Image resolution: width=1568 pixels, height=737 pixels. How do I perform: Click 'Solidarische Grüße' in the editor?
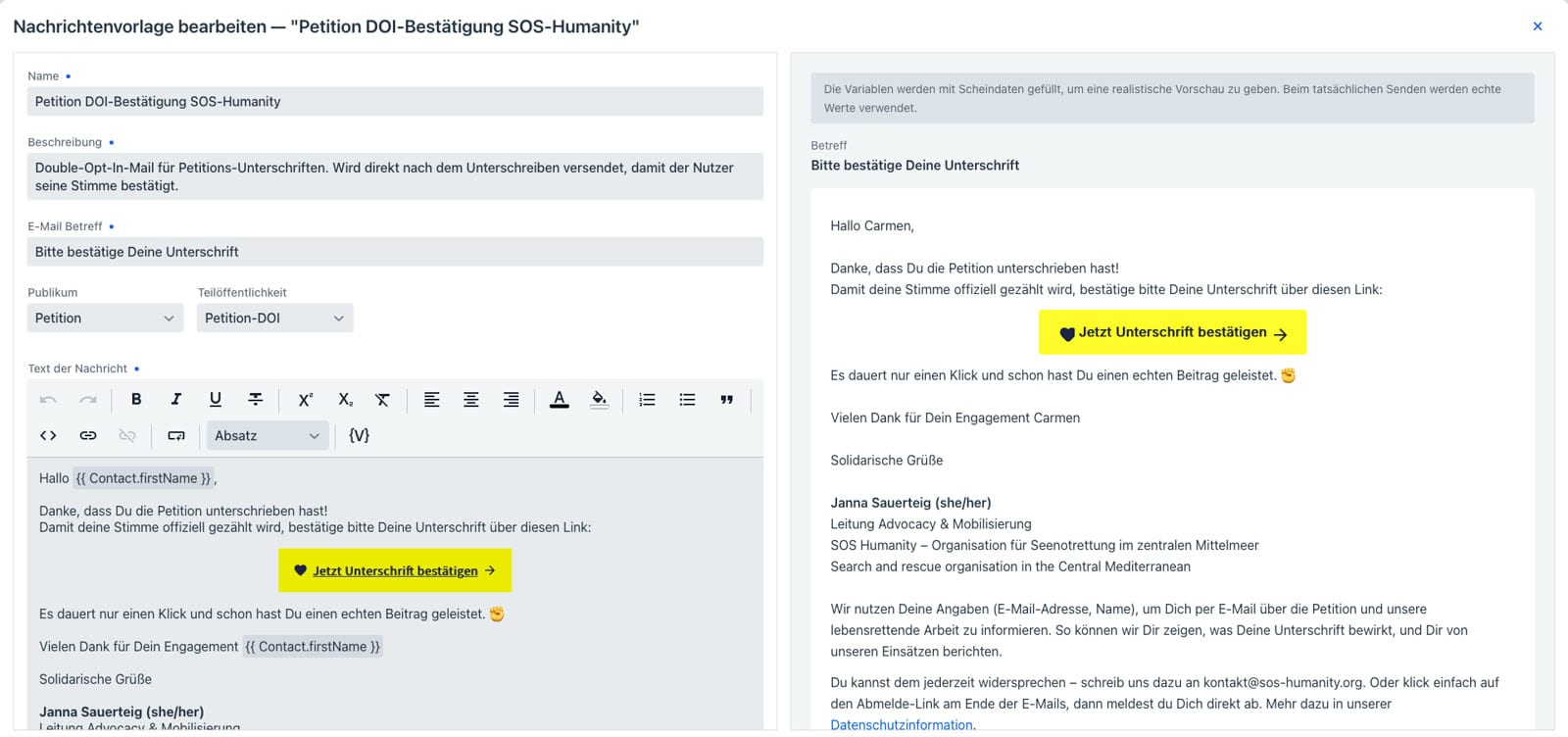(95, 679)
